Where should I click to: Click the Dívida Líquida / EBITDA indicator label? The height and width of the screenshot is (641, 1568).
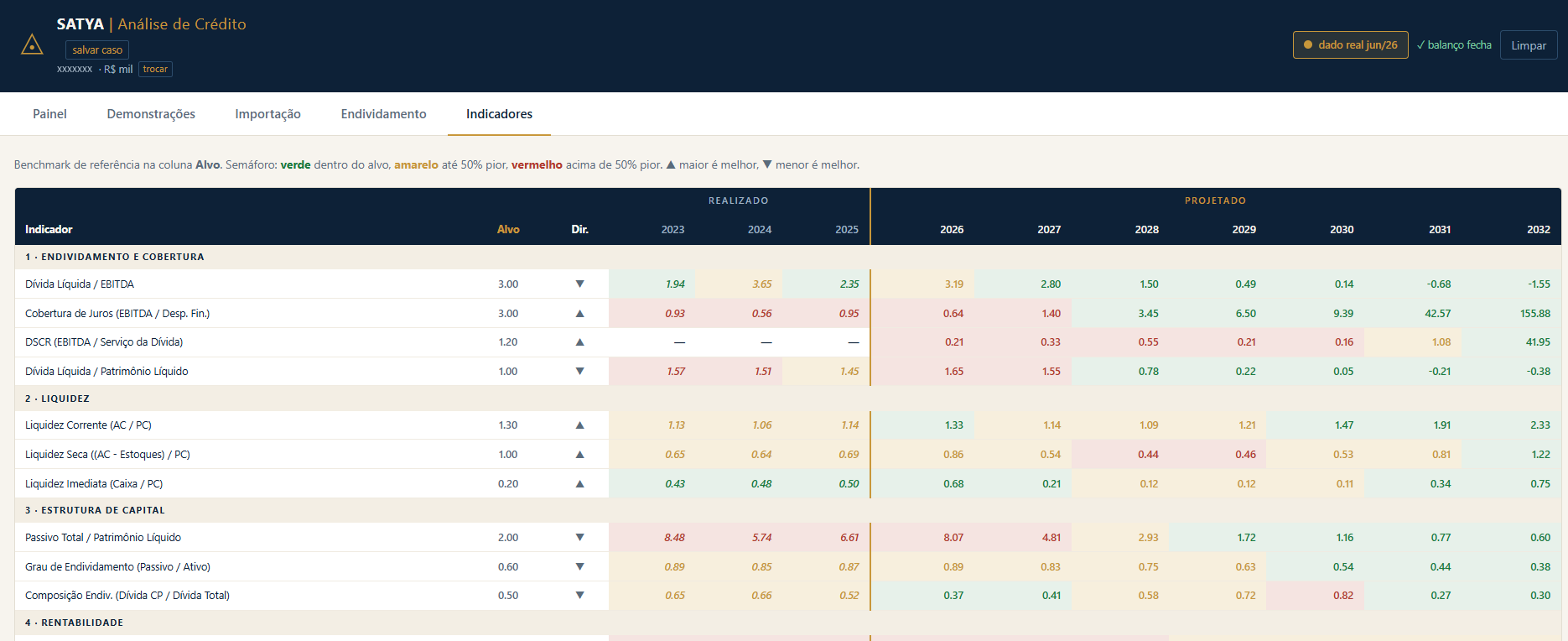point(80,284)
